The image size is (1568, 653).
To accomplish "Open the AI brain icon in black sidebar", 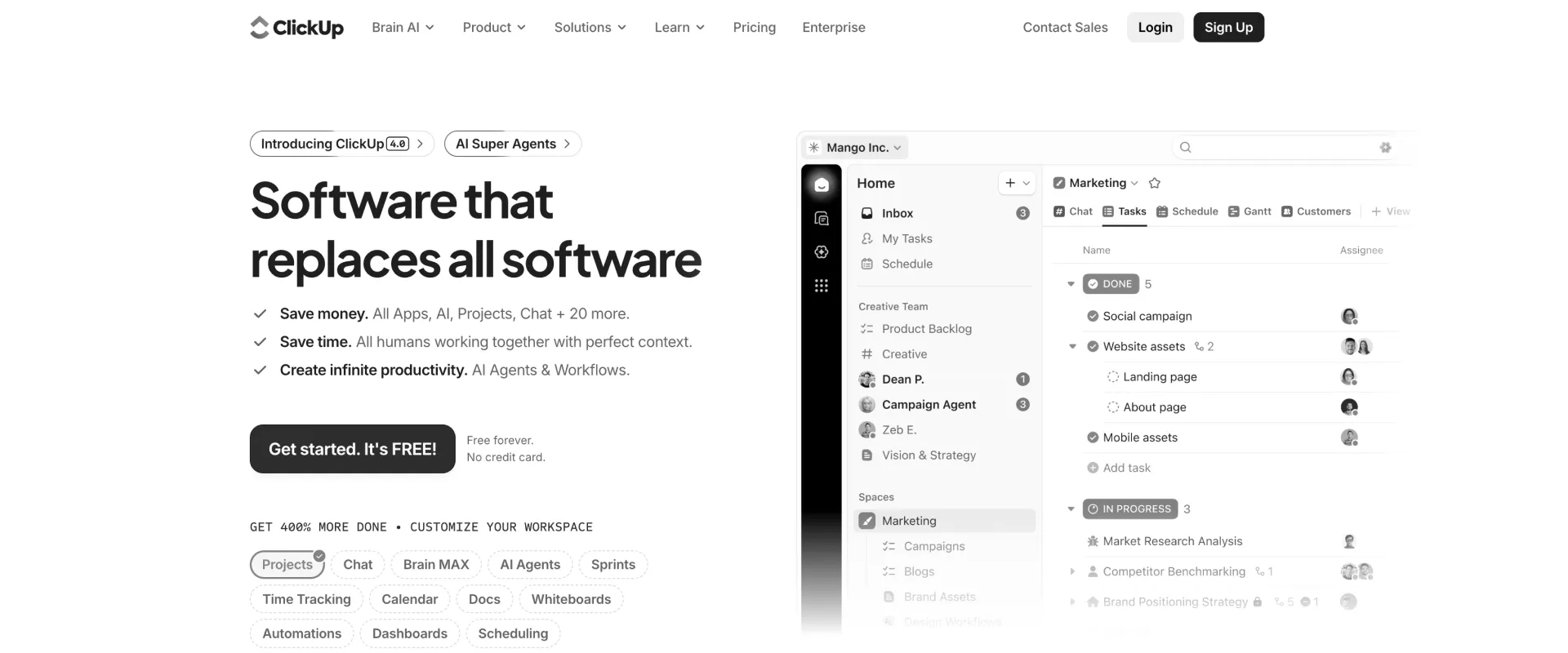I will [x=822, y=252].
